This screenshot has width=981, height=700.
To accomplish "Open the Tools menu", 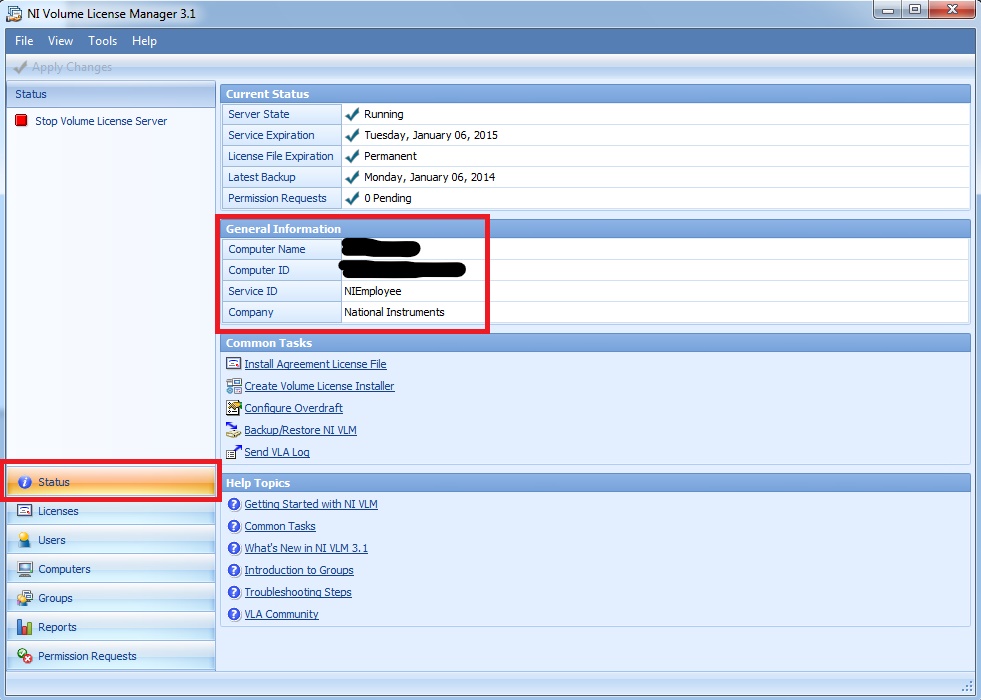I will coord(103,41).
